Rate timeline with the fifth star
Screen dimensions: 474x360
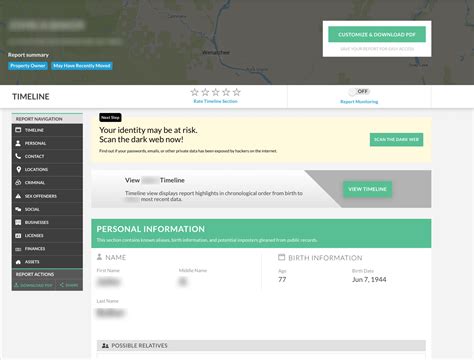click(237, 92)
